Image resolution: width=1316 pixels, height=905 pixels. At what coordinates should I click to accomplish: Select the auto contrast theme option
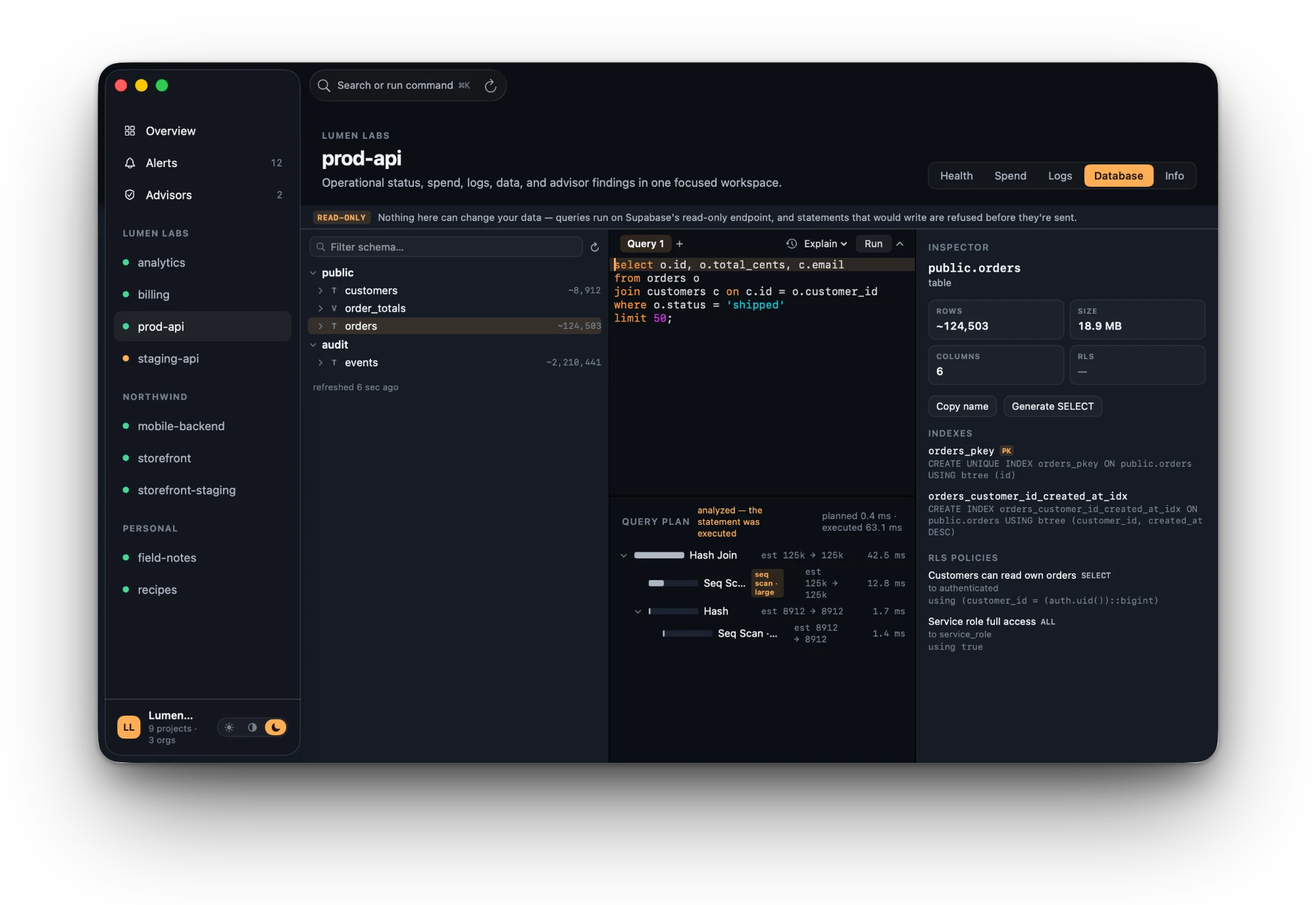coord(252,727)
